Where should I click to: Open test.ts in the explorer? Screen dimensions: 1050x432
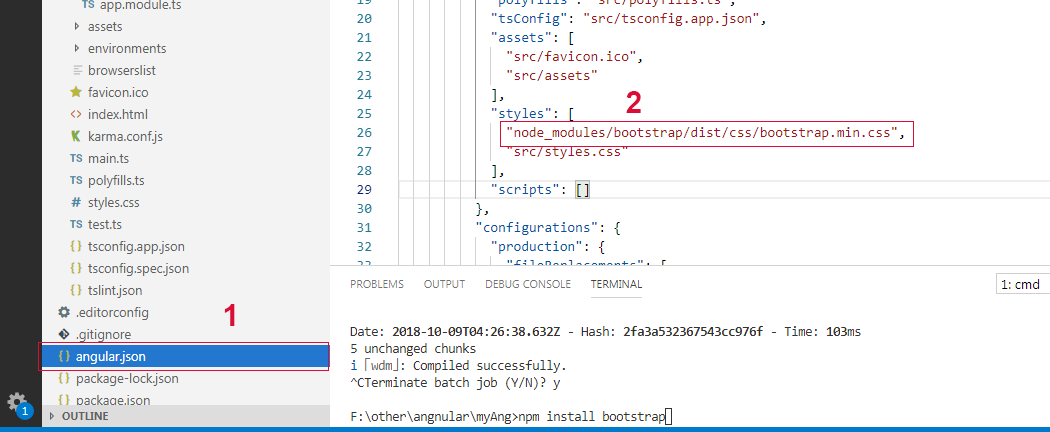coord(107,224)
